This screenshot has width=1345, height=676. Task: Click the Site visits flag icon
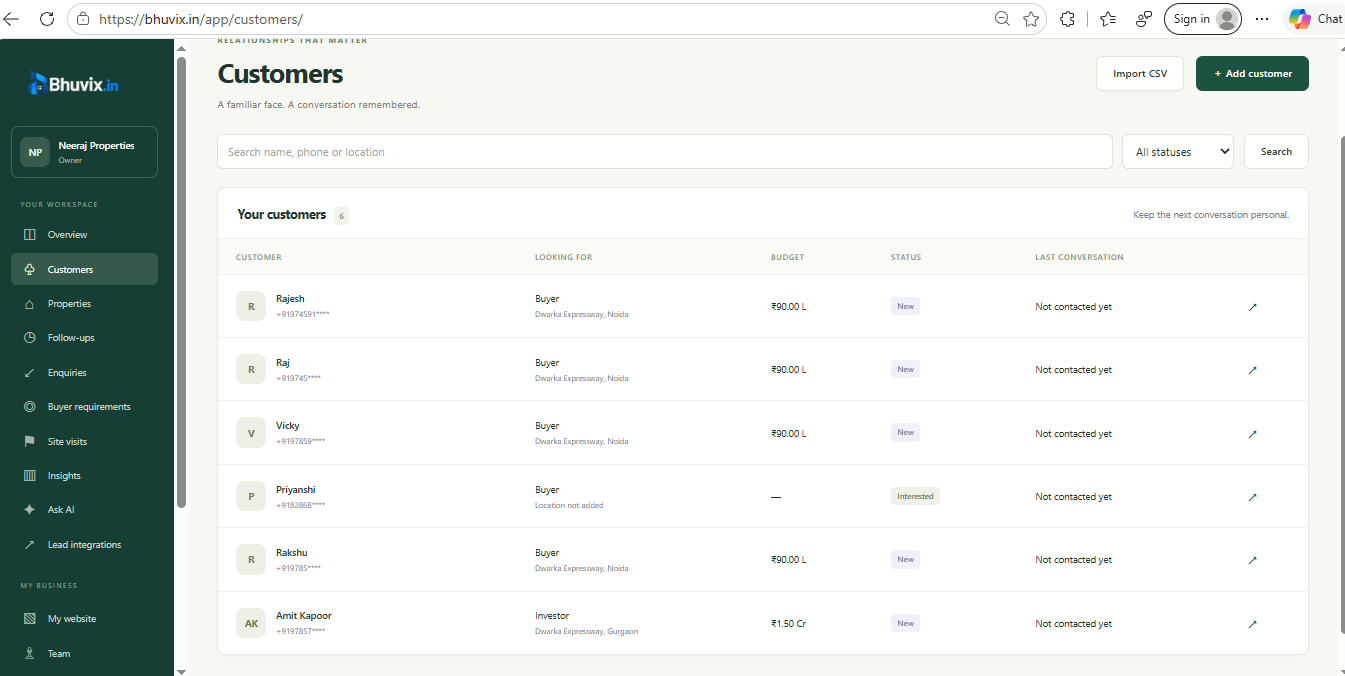click(x=30, y=442)
